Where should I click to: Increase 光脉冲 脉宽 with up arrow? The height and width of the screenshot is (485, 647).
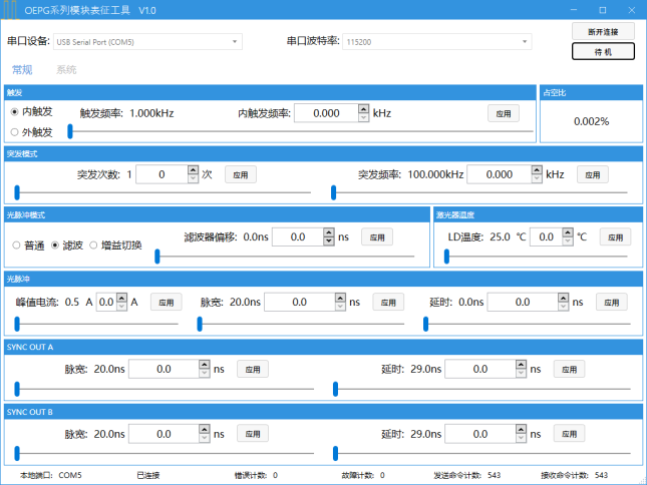340,298
